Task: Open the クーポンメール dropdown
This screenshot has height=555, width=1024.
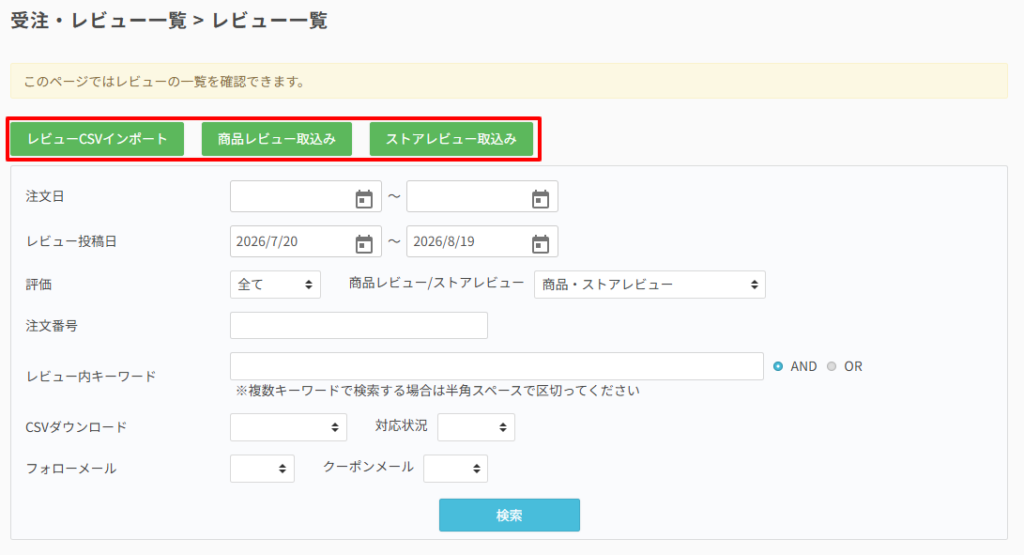Action: tap(455, 468)
